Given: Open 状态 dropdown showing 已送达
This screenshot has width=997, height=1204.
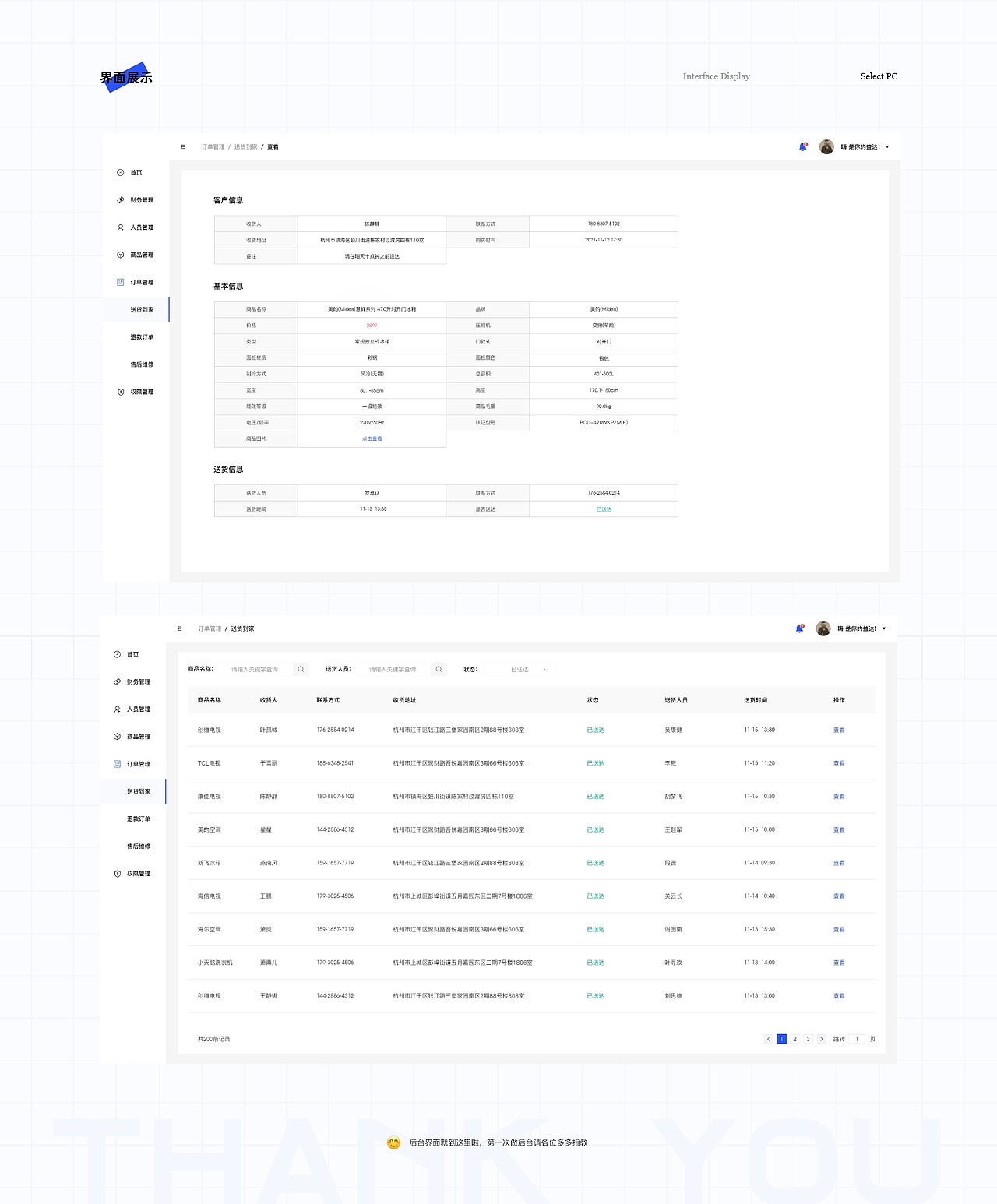Looking at the screenshot, I should [520, 669].
